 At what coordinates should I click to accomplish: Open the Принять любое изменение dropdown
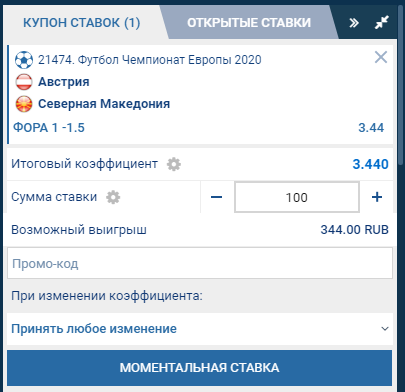(200, 329)
